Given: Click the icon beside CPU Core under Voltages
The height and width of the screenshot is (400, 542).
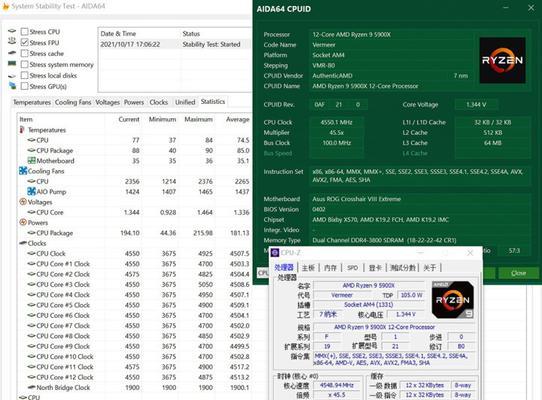Looking at the screenshot, I should (x=31, y=212).
